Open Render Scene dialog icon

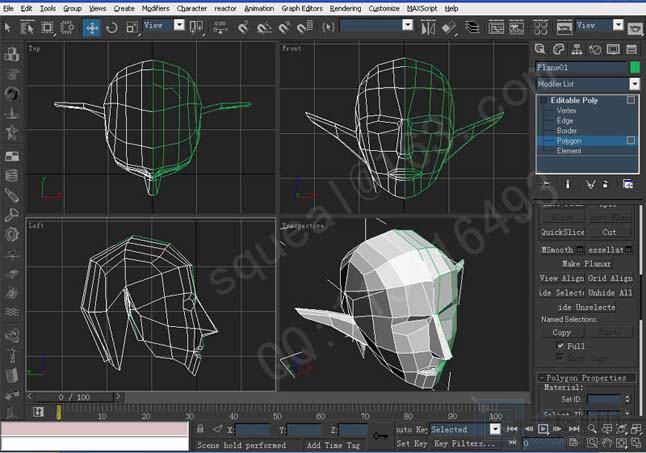click(564, 28)
